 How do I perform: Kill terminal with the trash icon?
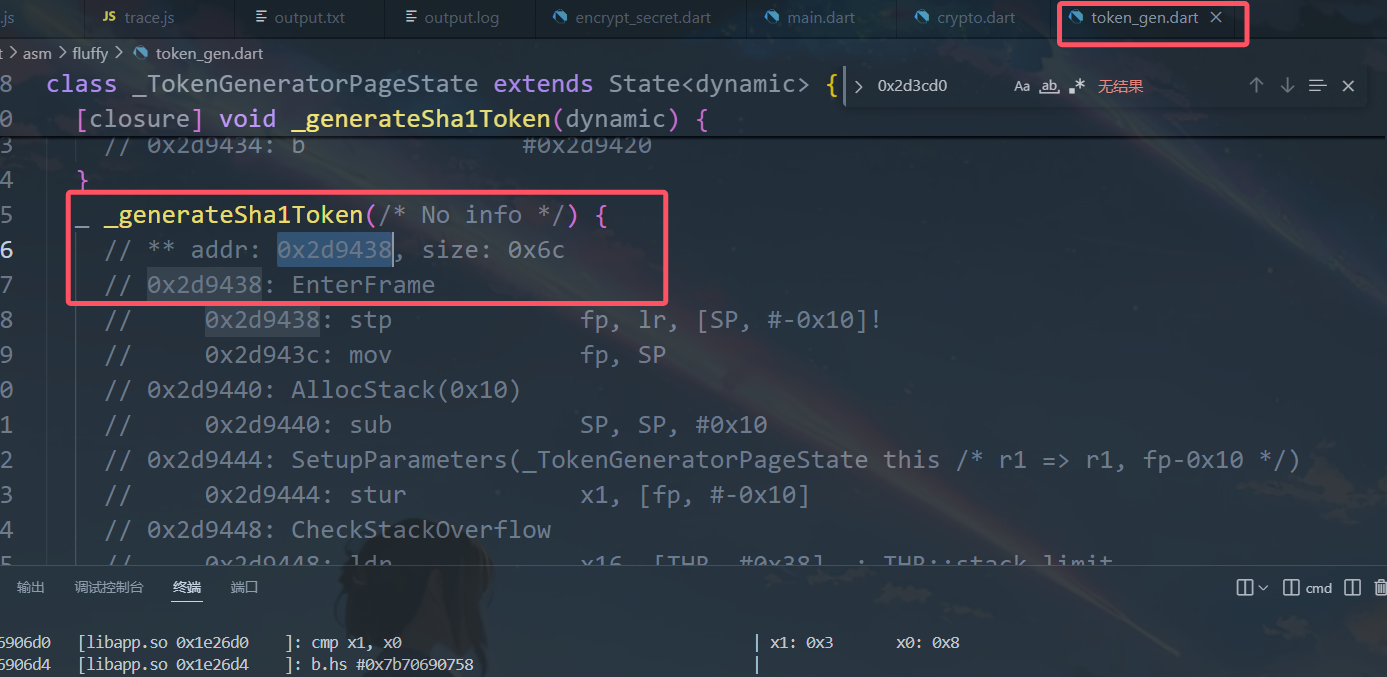[x=1380, y=588]
